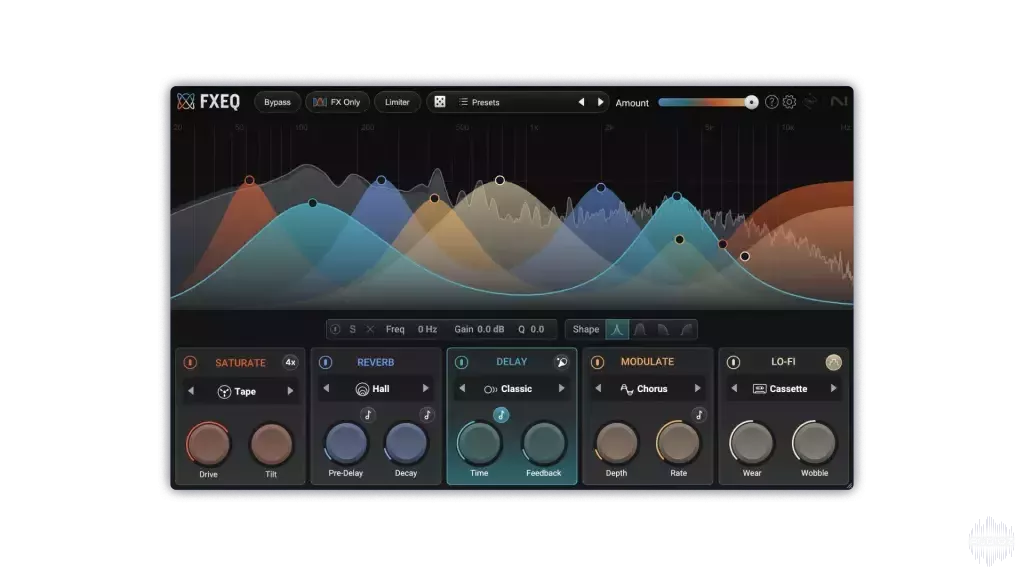Select next Modulate type after Chorus
This screenshot has height=576, width=1024.
(x=697, y=389)
